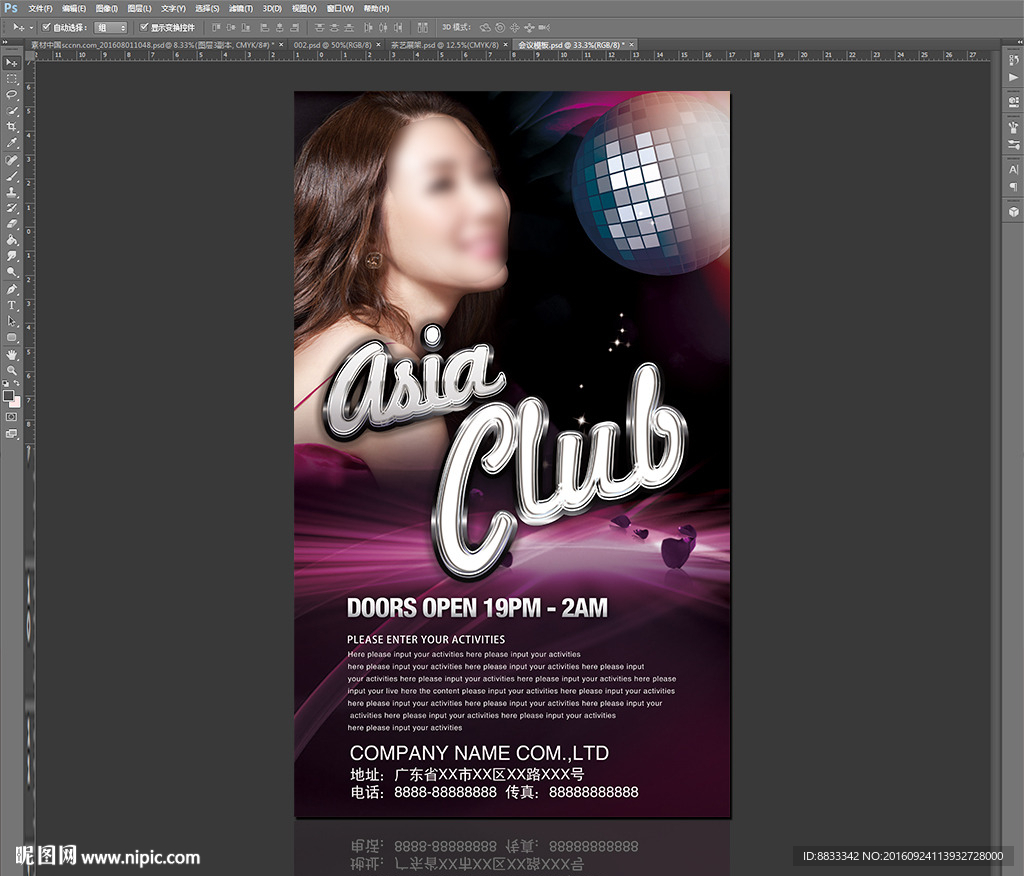Select the Eyedropper tool

coord(12,143)
